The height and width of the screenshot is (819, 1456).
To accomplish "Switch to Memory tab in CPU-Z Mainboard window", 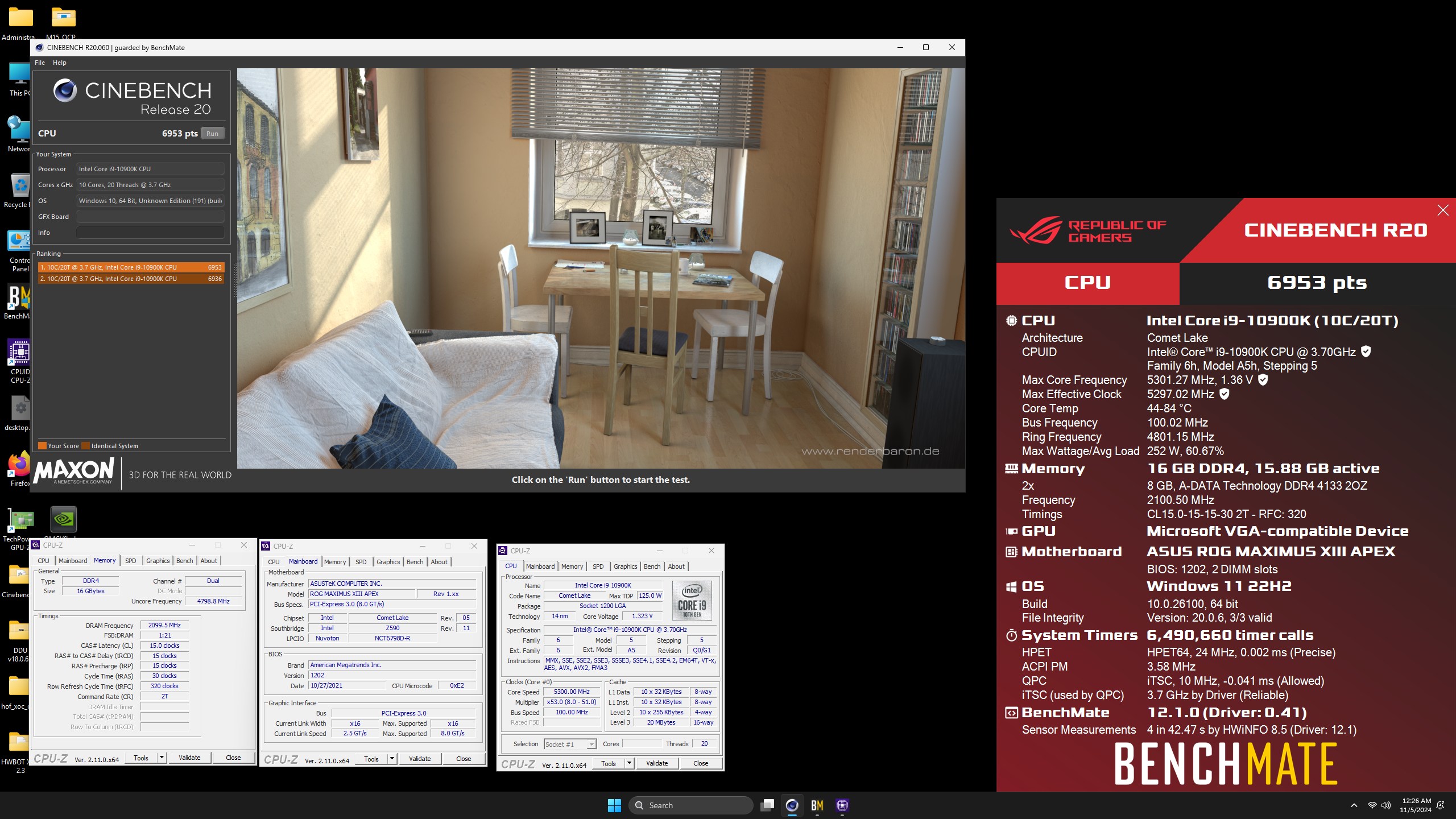I will coord(335,562).
